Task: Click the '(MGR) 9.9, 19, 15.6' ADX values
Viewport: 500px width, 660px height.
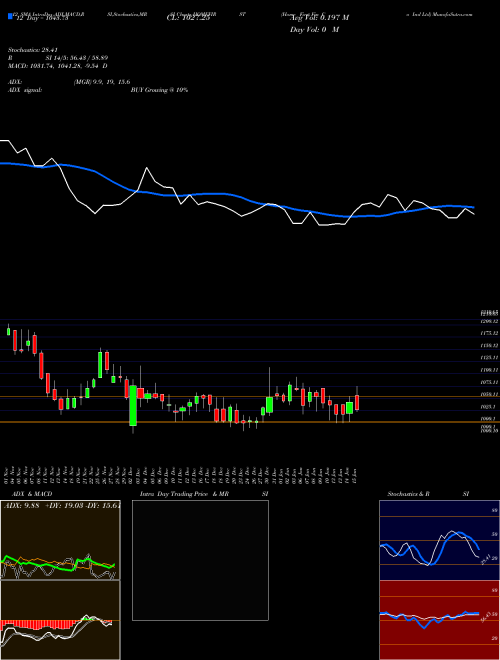Action: [x=101, y=82]
